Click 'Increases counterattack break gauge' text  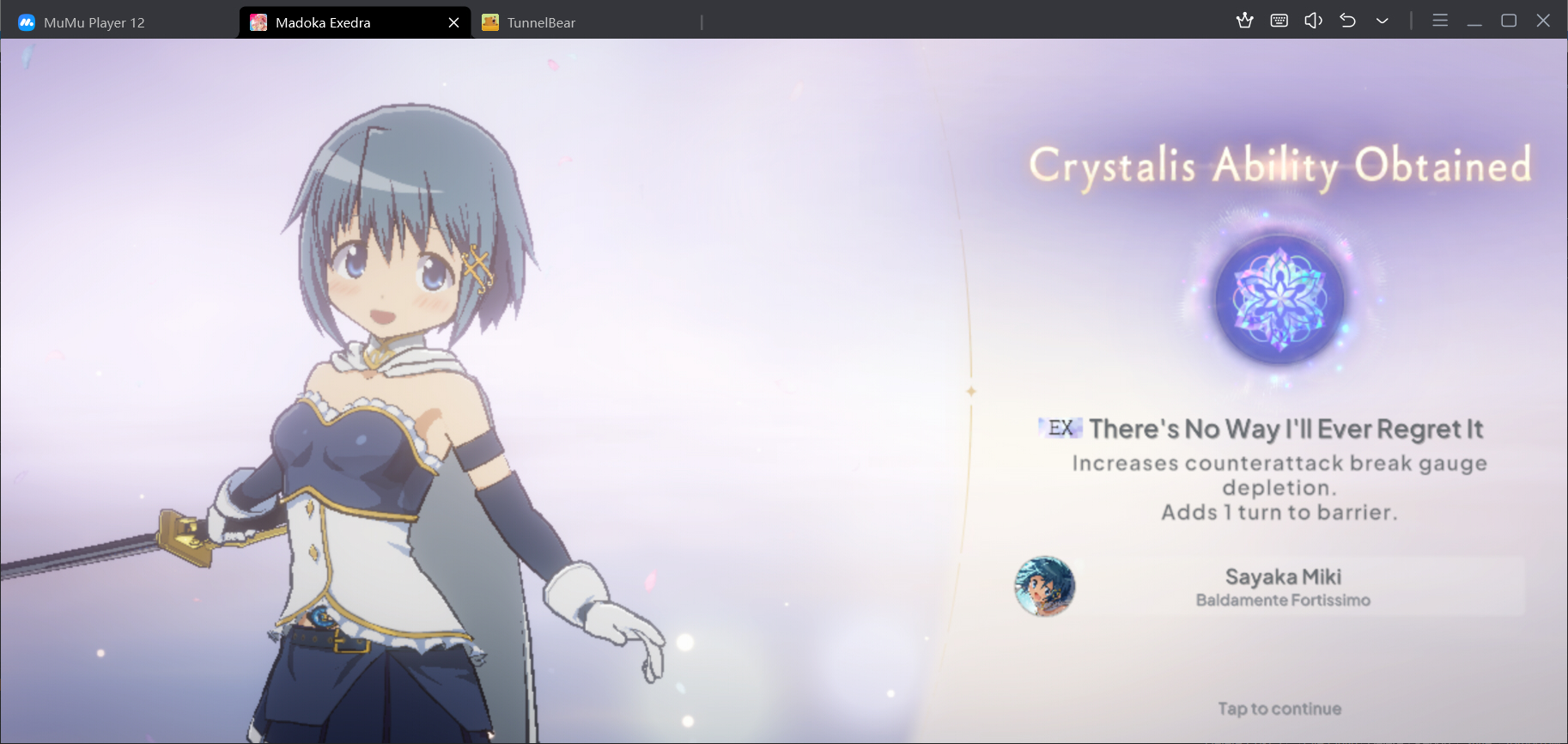[1279, 464]
